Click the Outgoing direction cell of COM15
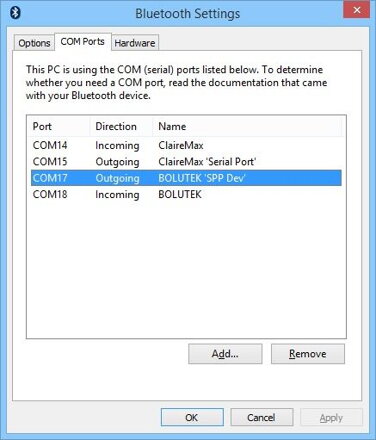 (x=117, y=162)
